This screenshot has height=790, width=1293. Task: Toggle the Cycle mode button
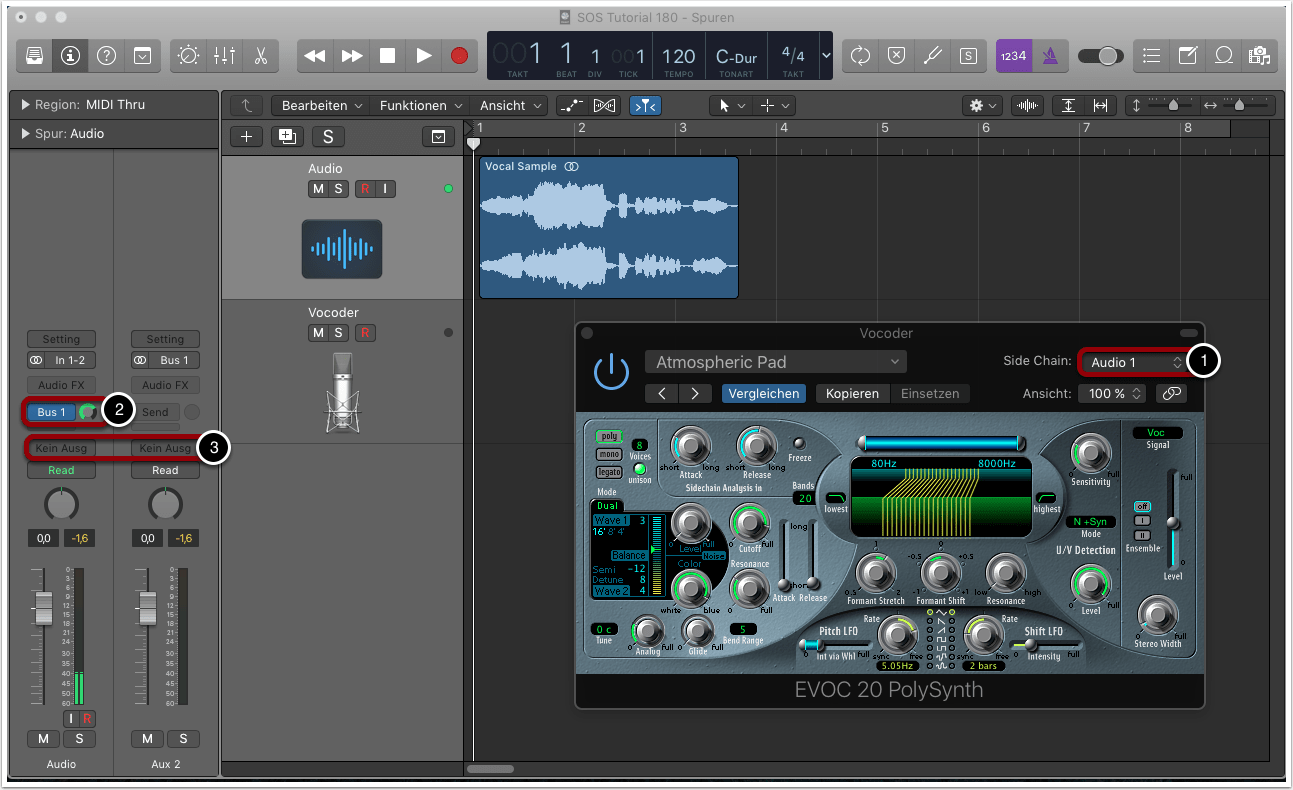860,56
